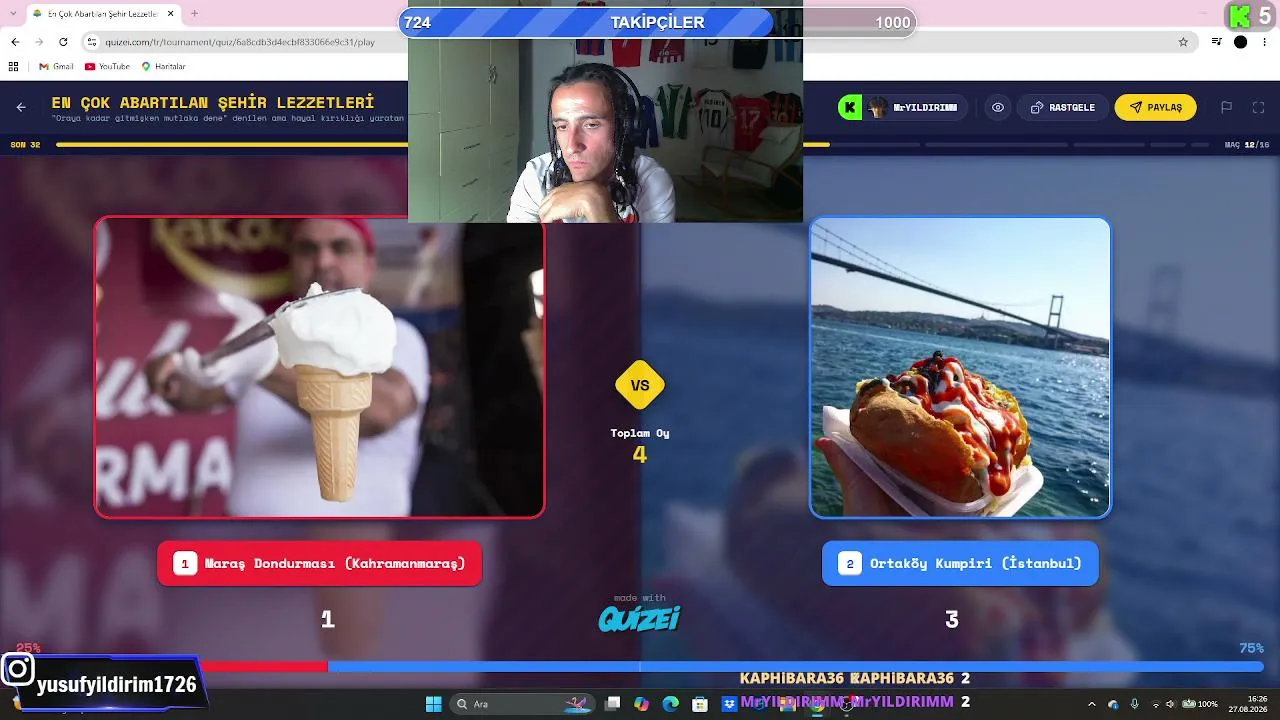
Task: Reload the quizei page
Action: point(63,42)
